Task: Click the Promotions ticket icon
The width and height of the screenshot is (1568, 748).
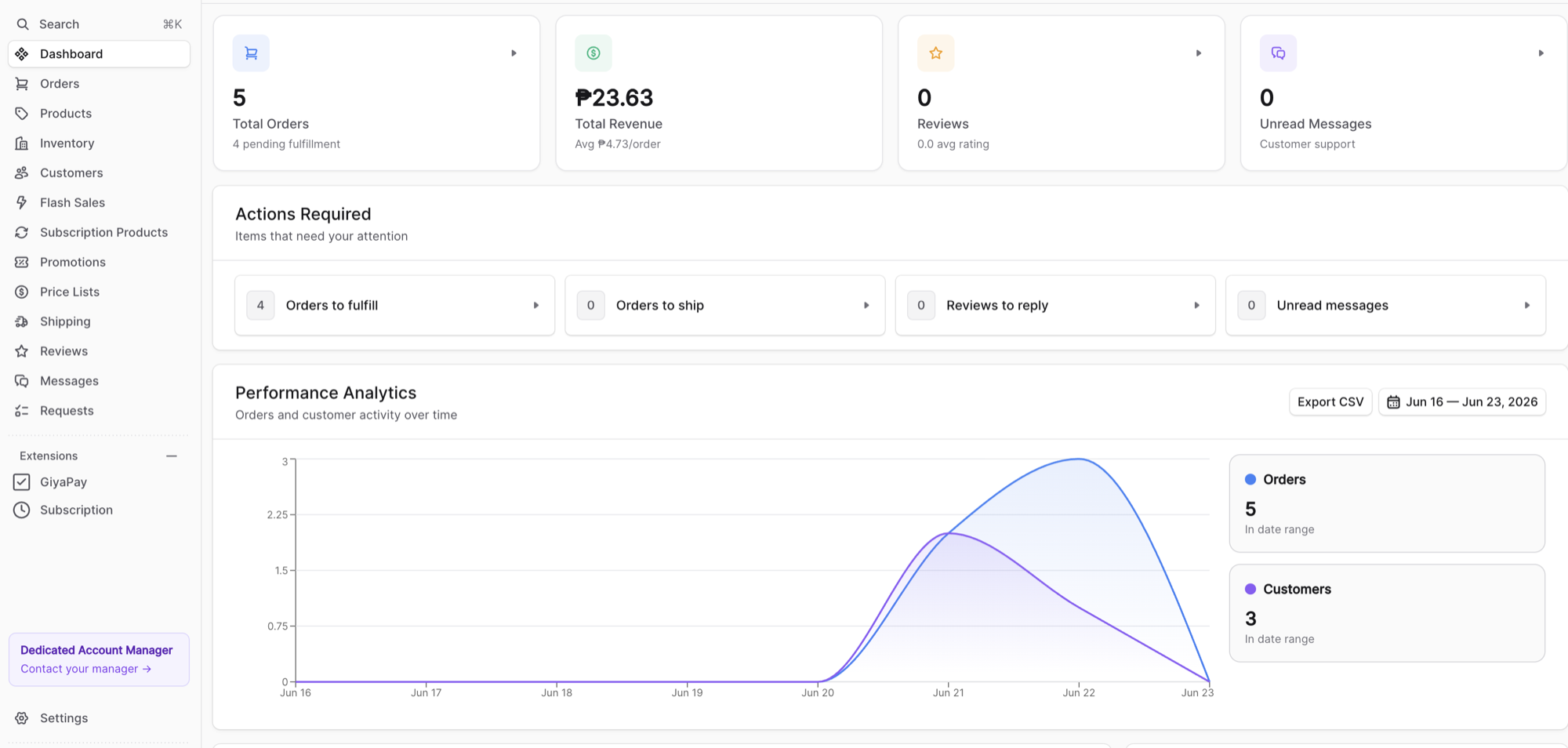Action: point(22,262)
